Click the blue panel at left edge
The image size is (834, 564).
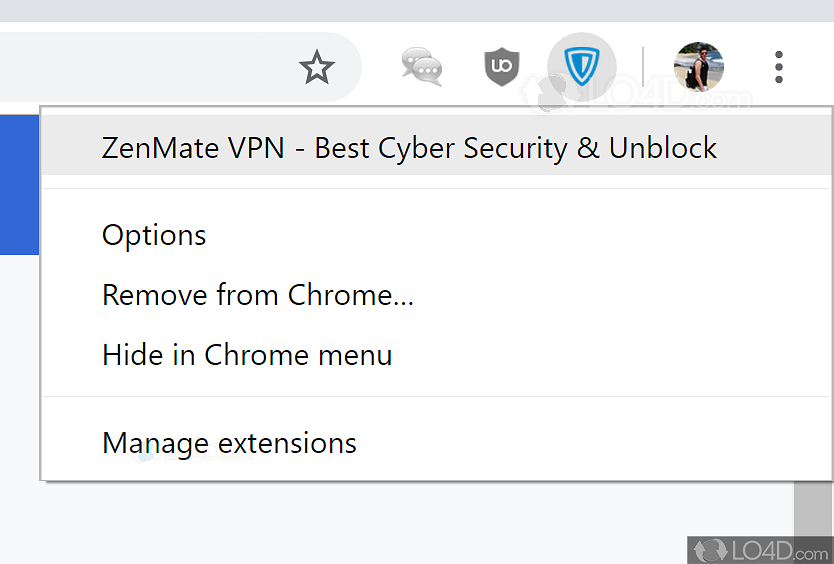[x=18, y=185]
